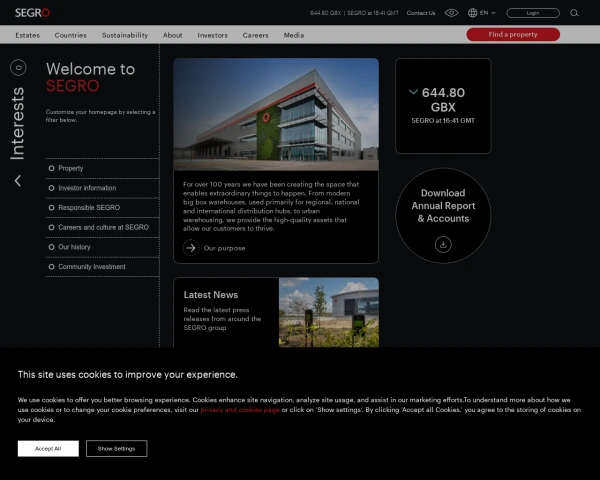
Task: Open the Countries menu
Action: click(70, 35)
